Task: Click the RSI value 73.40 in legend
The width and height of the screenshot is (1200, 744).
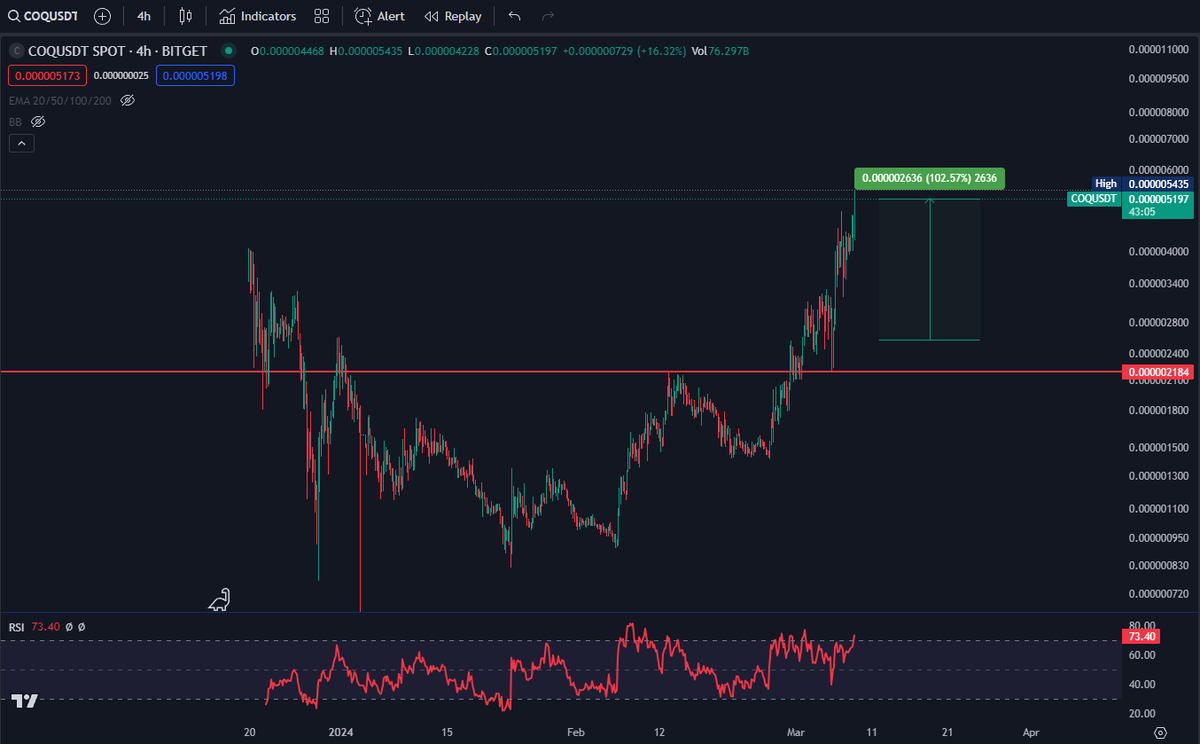Action: tap(45, 627)
